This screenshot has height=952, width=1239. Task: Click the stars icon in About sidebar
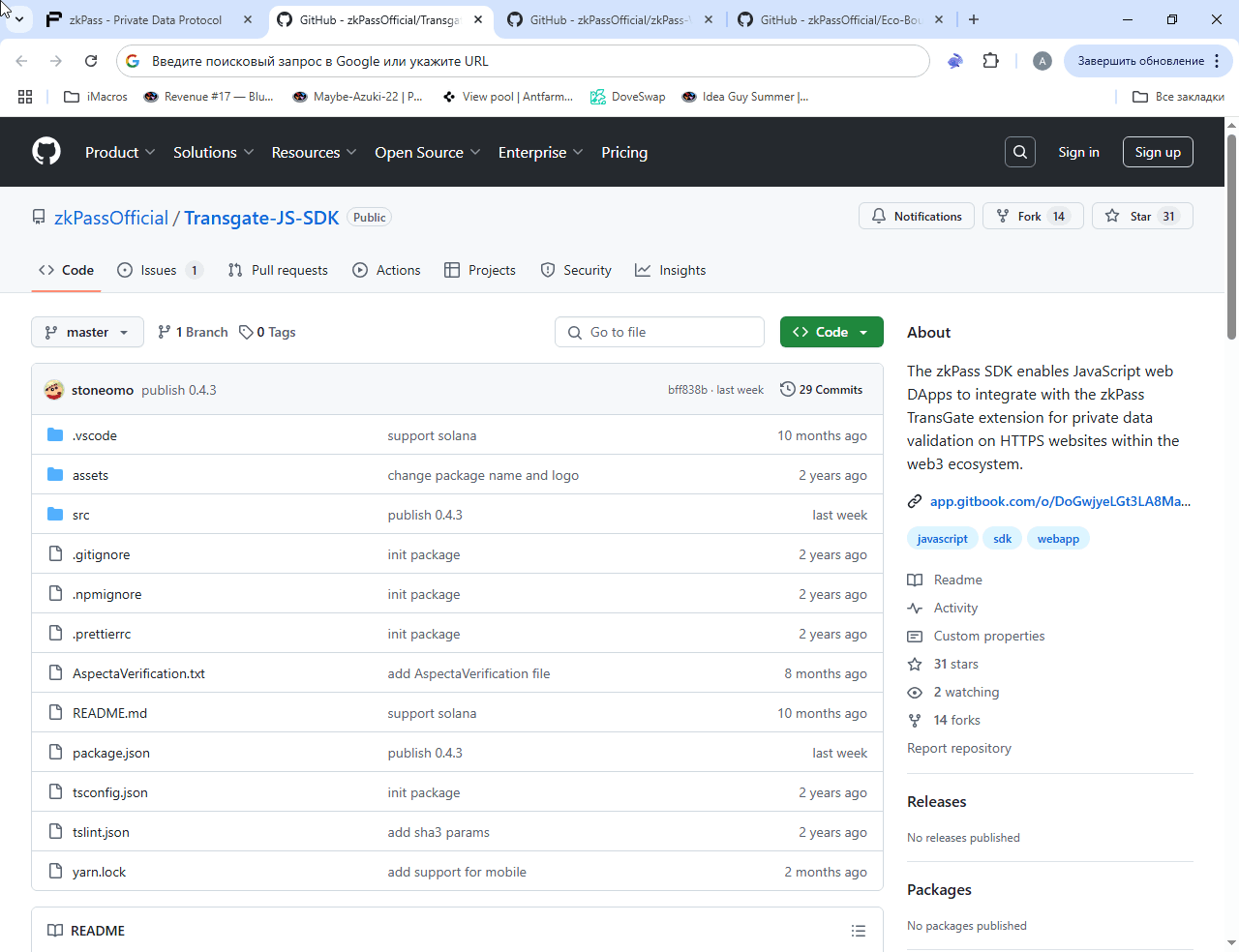pos(915,664)
